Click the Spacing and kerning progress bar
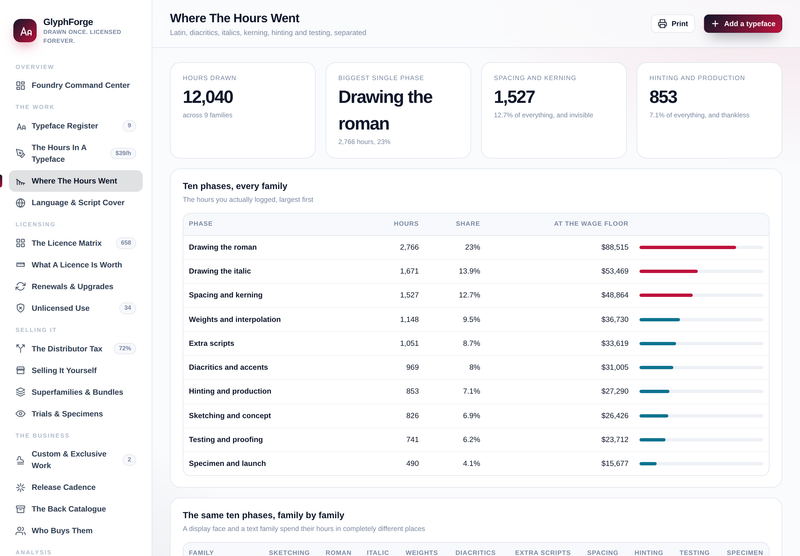This screenshot has width=800, height=556. pos(701,295)
